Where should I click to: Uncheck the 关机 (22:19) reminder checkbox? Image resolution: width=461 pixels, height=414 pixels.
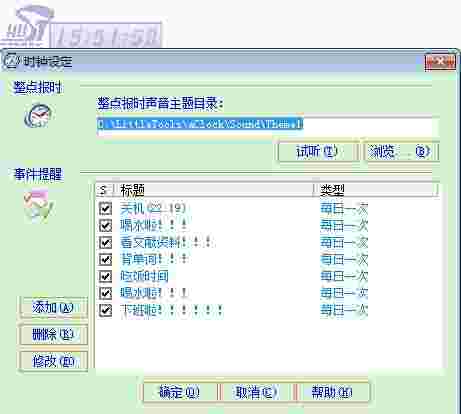(x=105, y=209)
